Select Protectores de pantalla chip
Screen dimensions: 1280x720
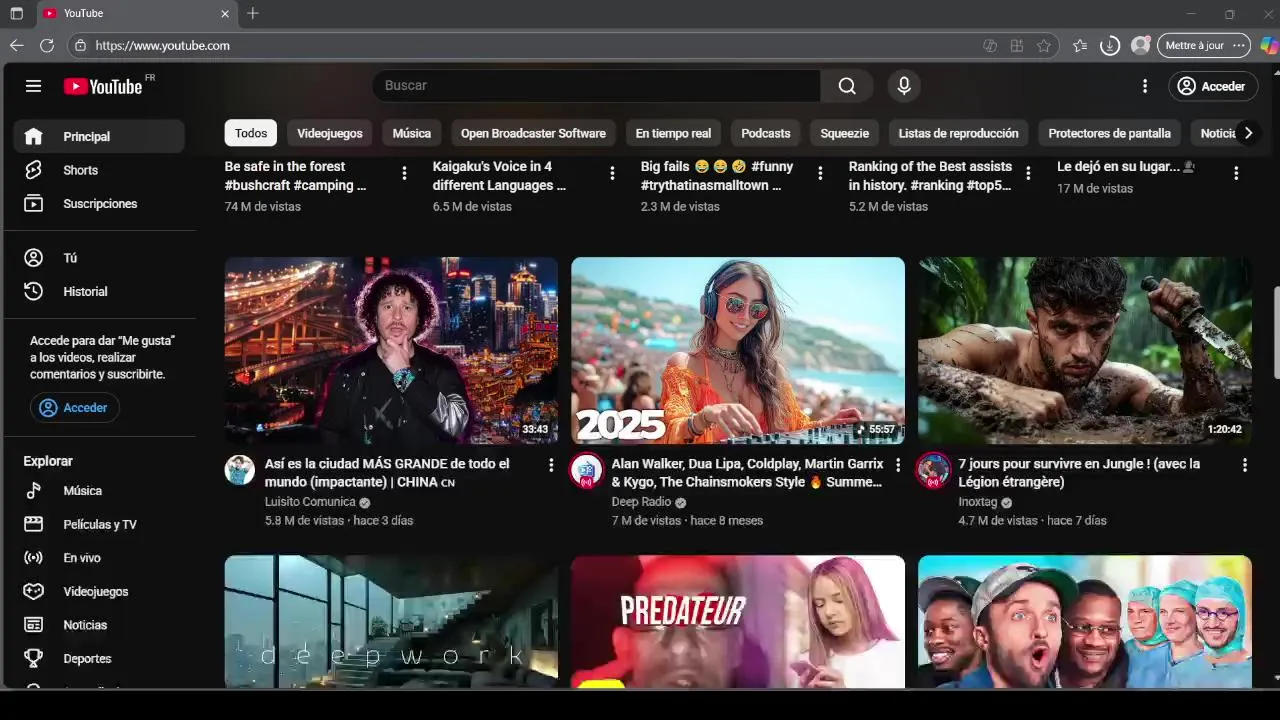pyautogui.click(x=1109, y=133)
